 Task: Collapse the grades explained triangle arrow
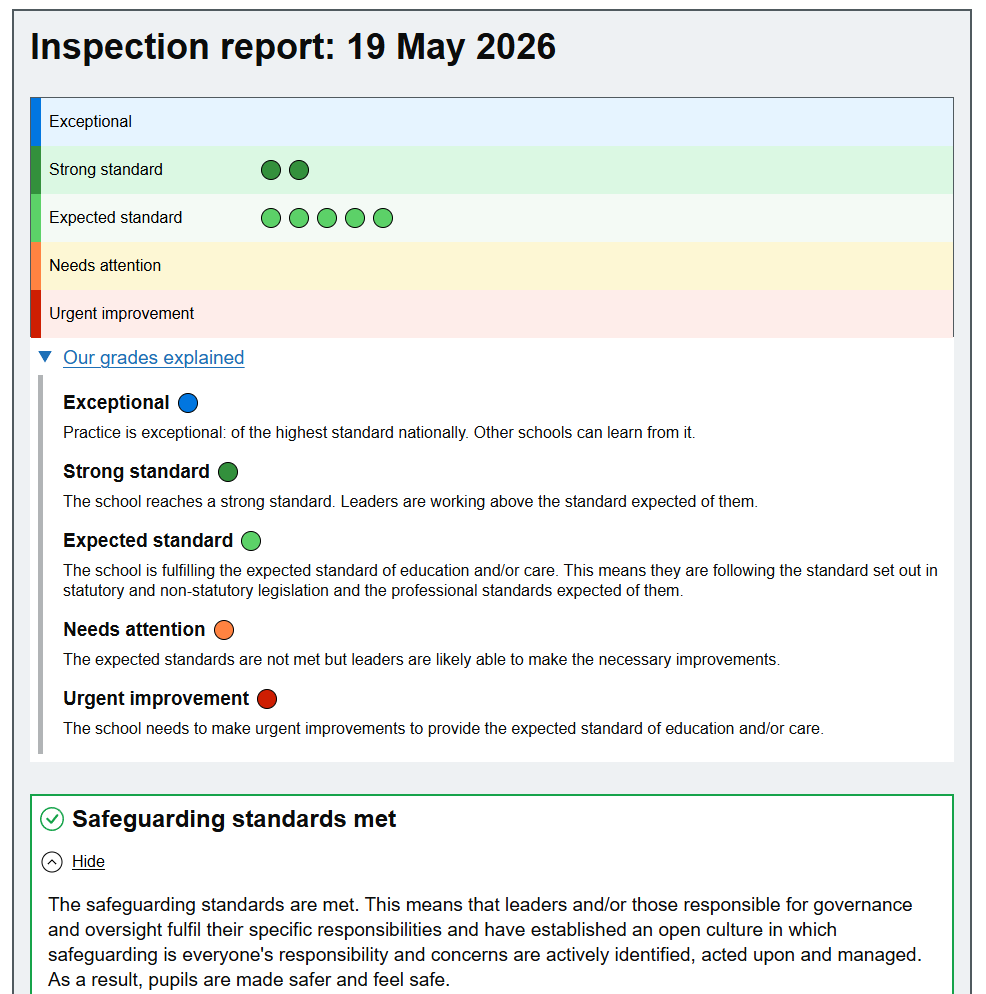pyautogui.click(x=45, y=357)
